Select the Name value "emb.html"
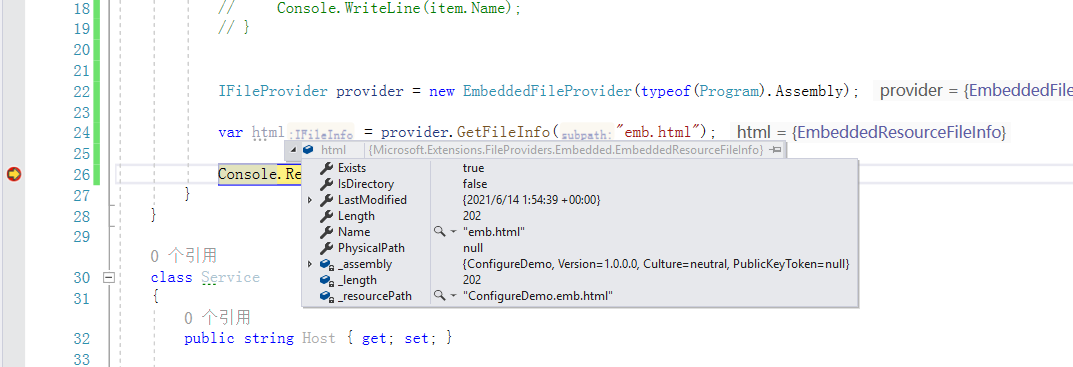Viewport: 1073px width, 367px height. [494, 232]
